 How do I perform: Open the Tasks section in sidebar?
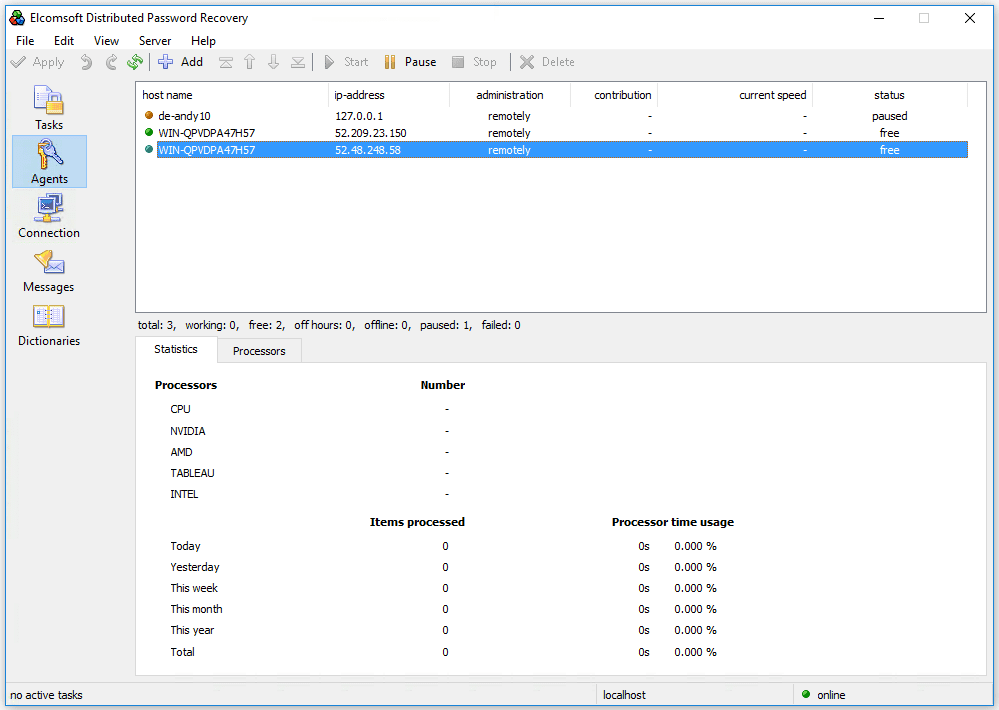[x=49, y=108]
